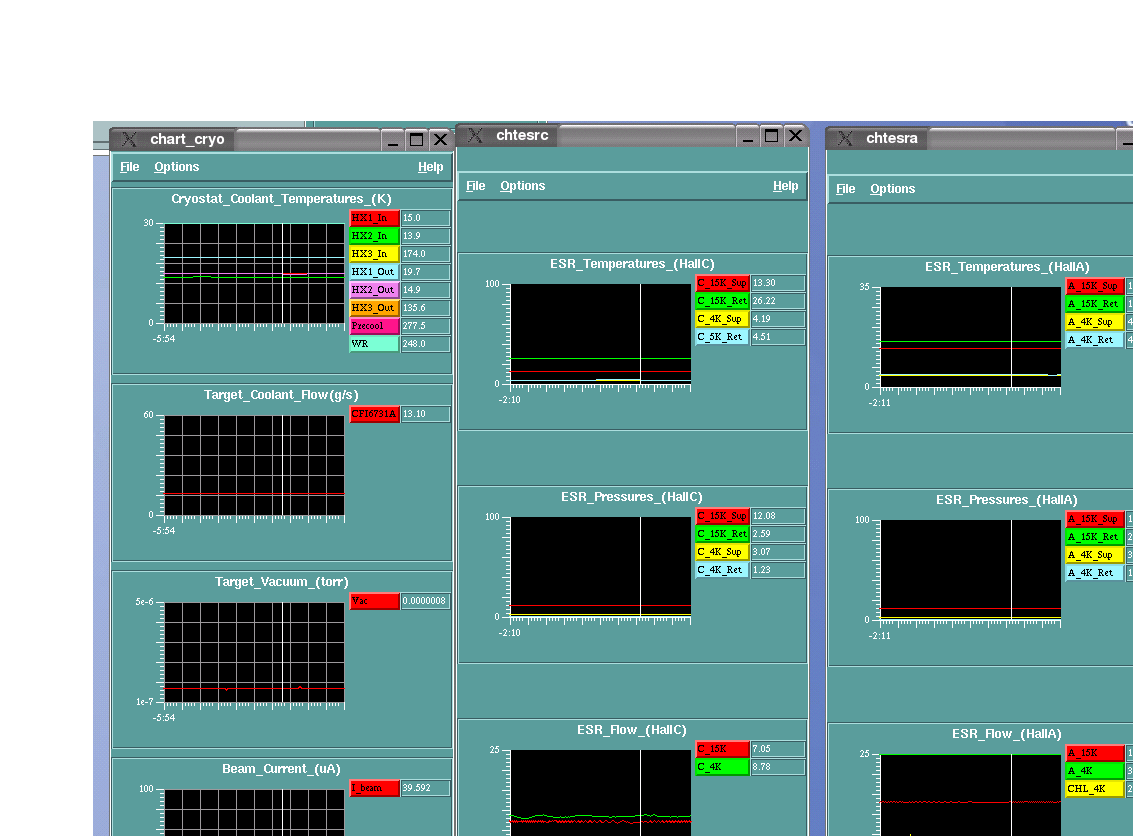The image size is (1133, 836).
Task: Select the yellow HX3_In legend swatch
Action: coord(374,254)
